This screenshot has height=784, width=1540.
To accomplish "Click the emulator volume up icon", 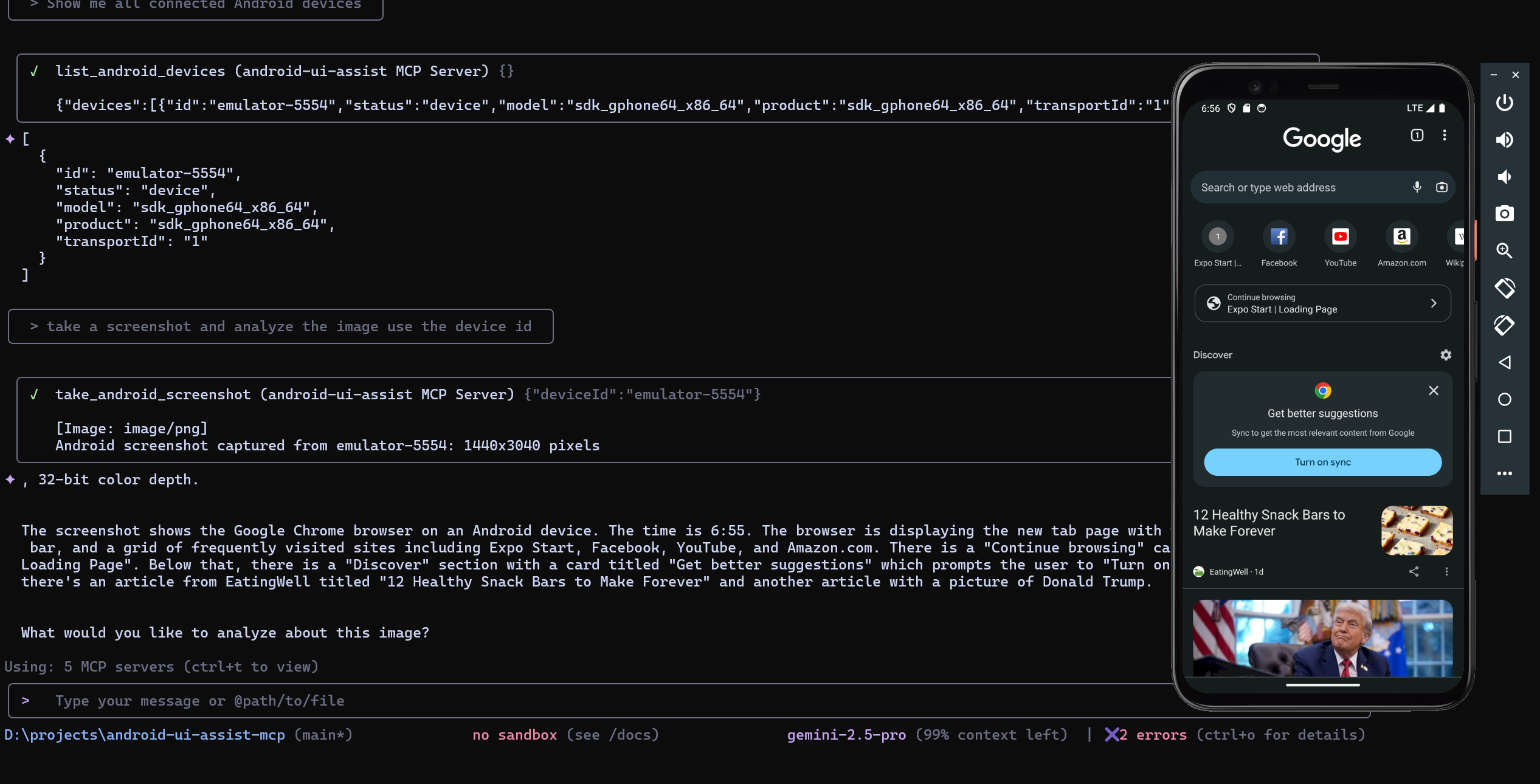I will [x=1504, y=140].
